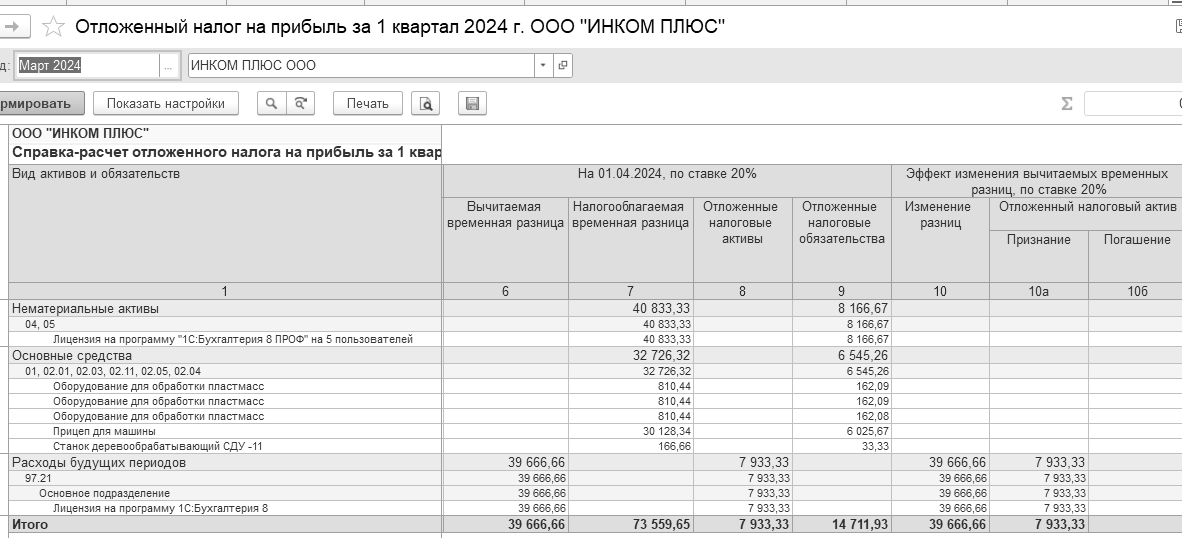Select Лицензия на программу 1С:Бухгалтерия 8 row
The image size is (1182, 538).
[x=225, y=508]
